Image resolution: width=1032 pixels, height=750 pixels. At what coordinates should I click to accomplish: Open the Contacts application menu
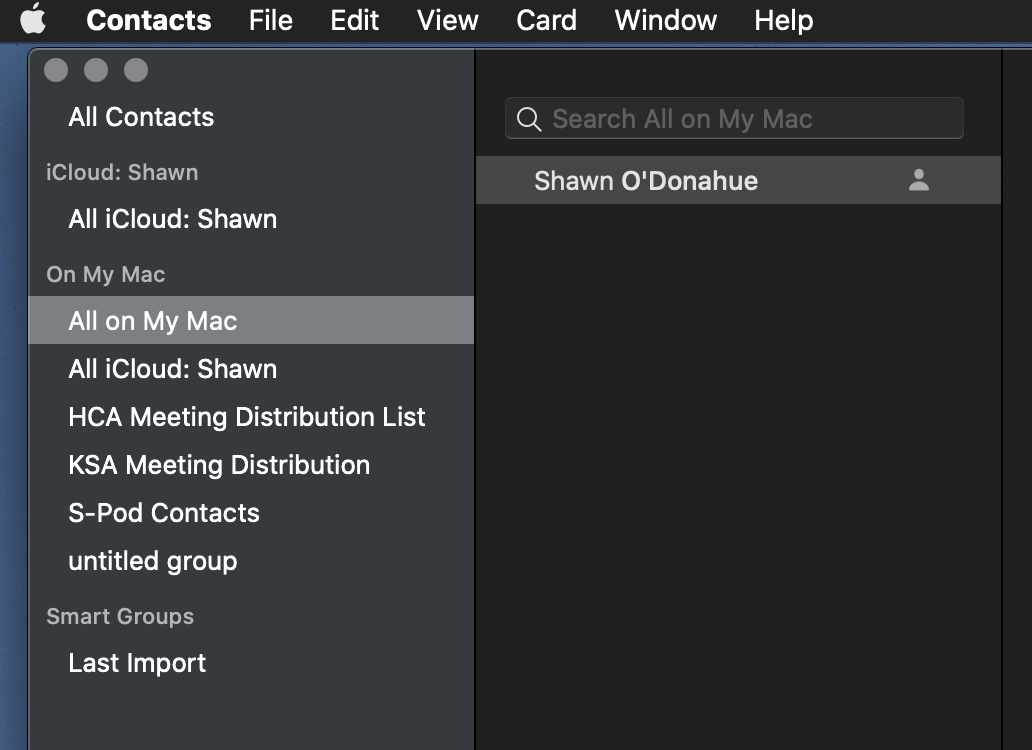point(148,20)
